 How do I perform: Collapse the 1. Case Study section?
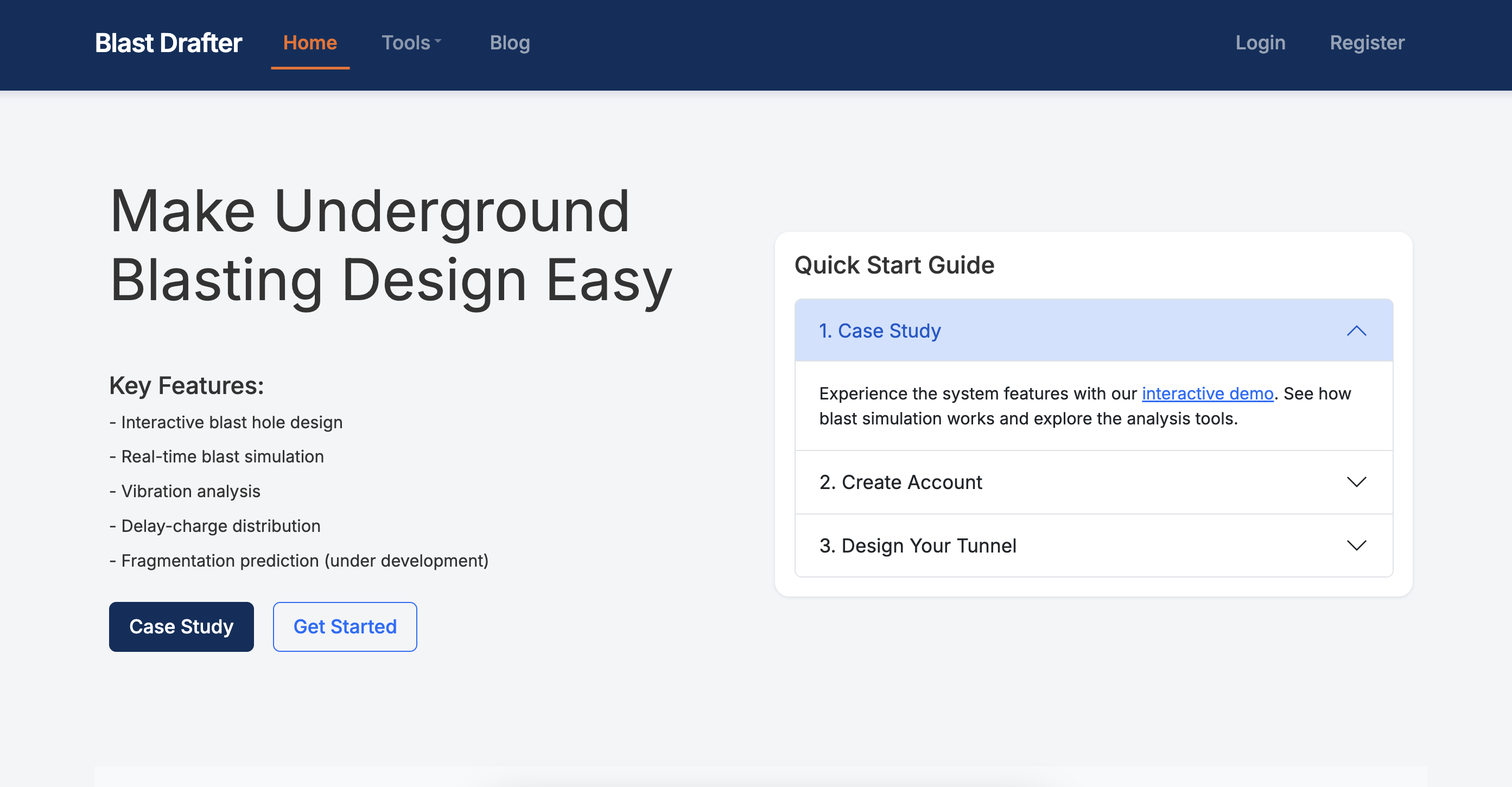click(x=1094, y=331)
